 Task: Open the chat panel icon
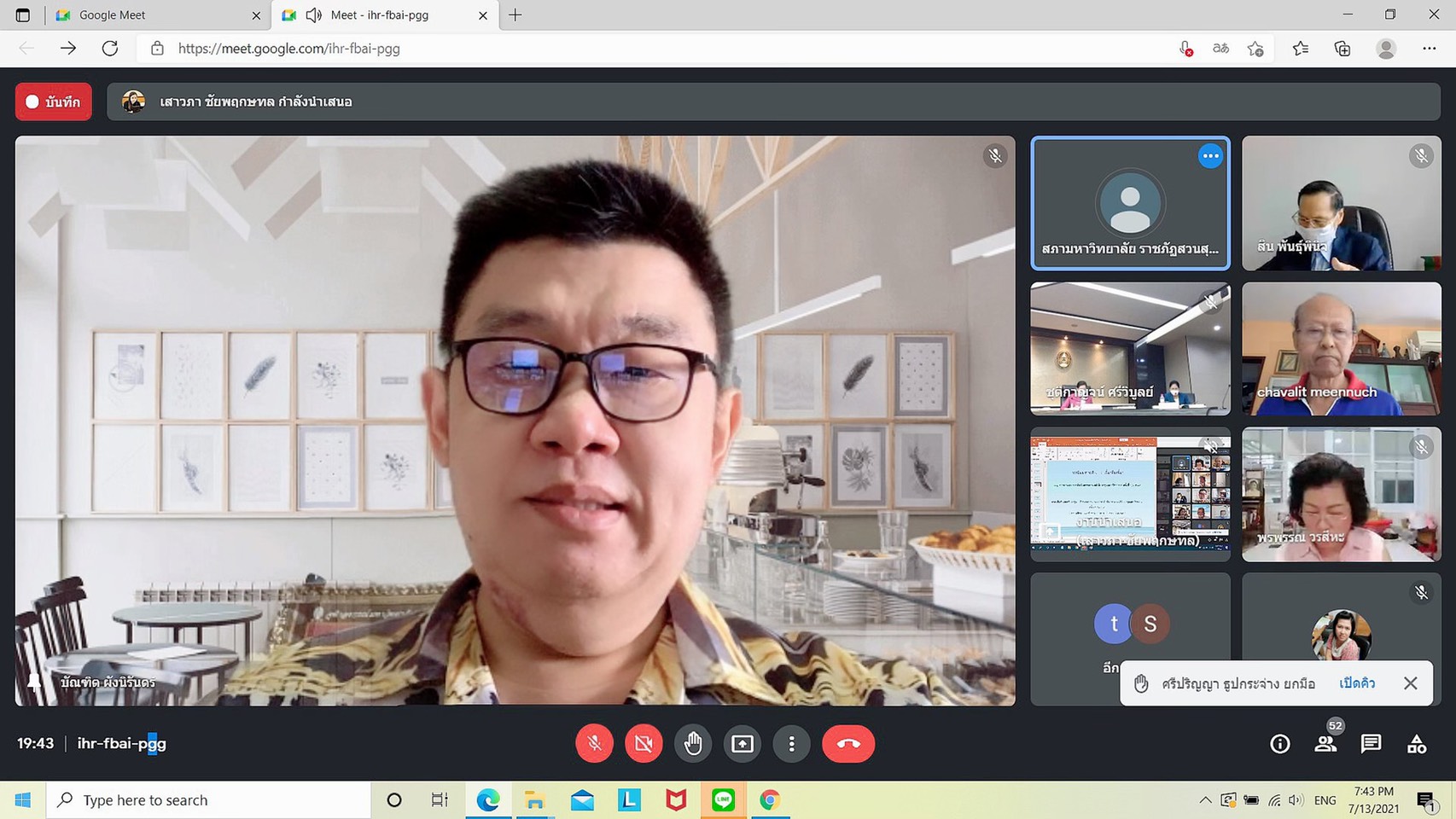pos(1371,744)
